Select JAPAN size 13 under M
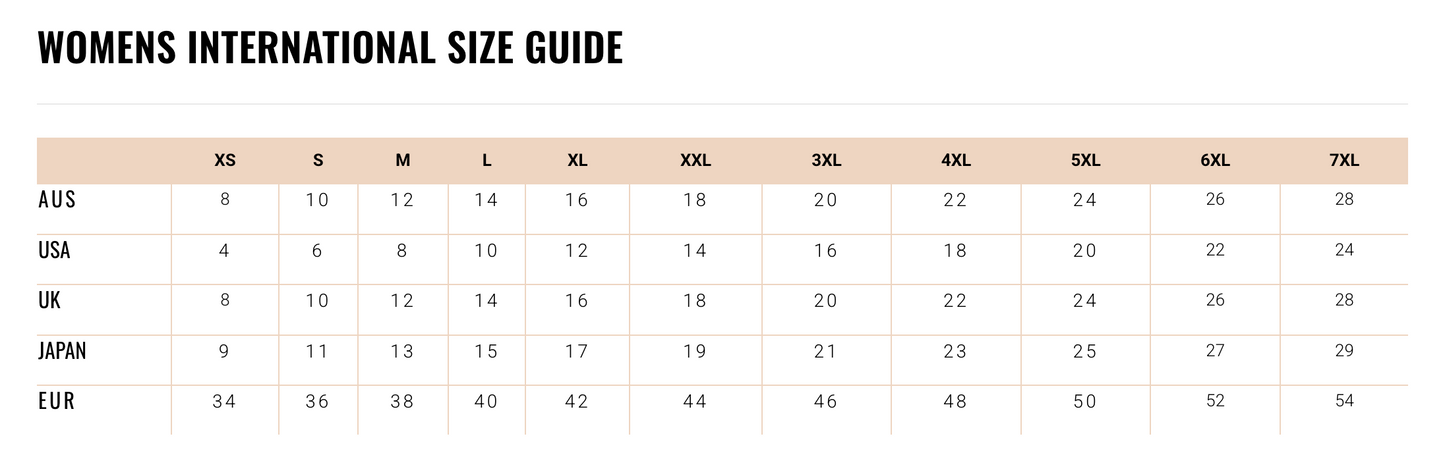The image size is (1445, 457). point(402,351)
